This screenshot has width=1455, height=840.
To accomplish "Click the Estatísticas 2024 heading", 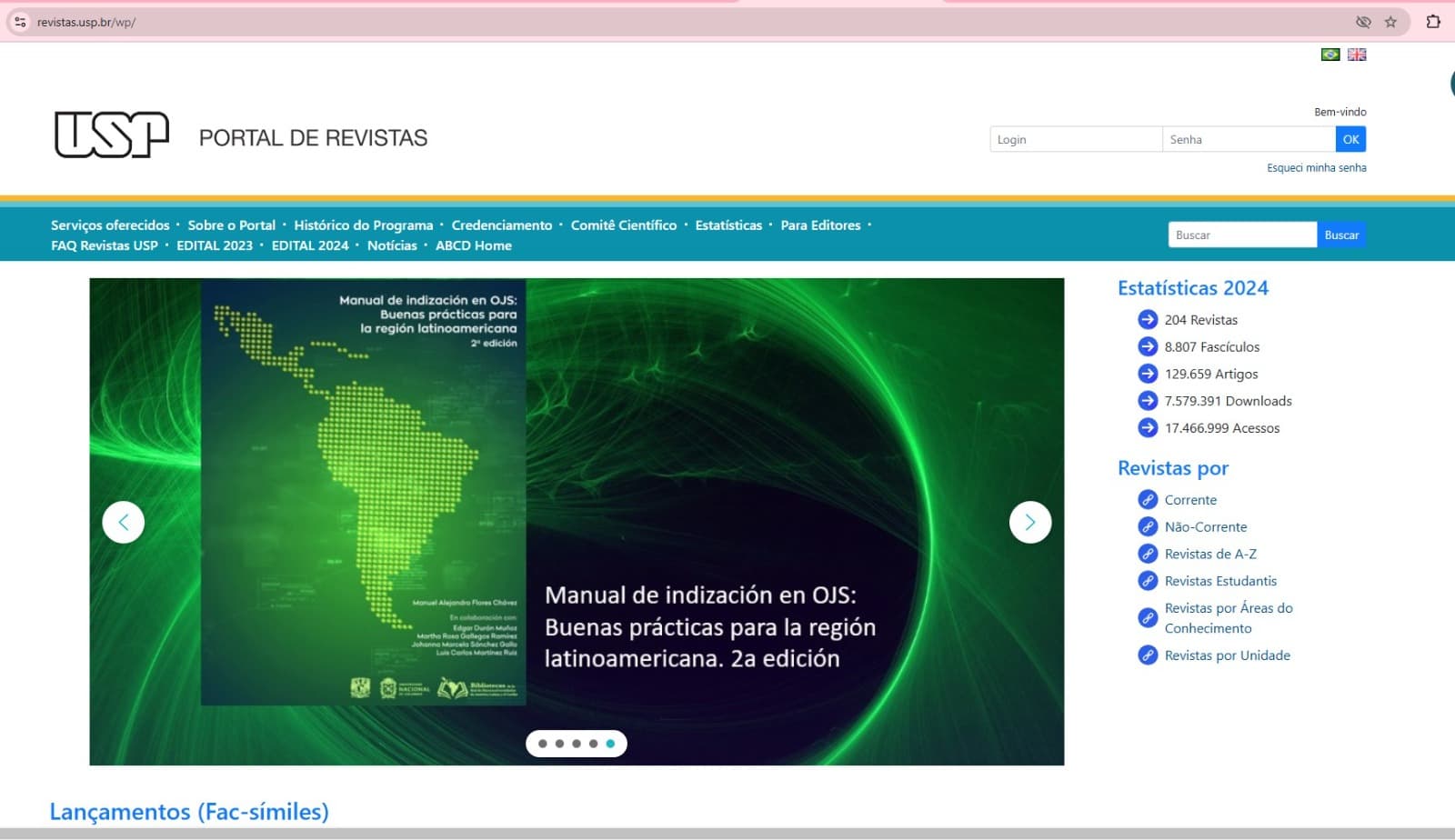I will click(x=1192, y=288).
